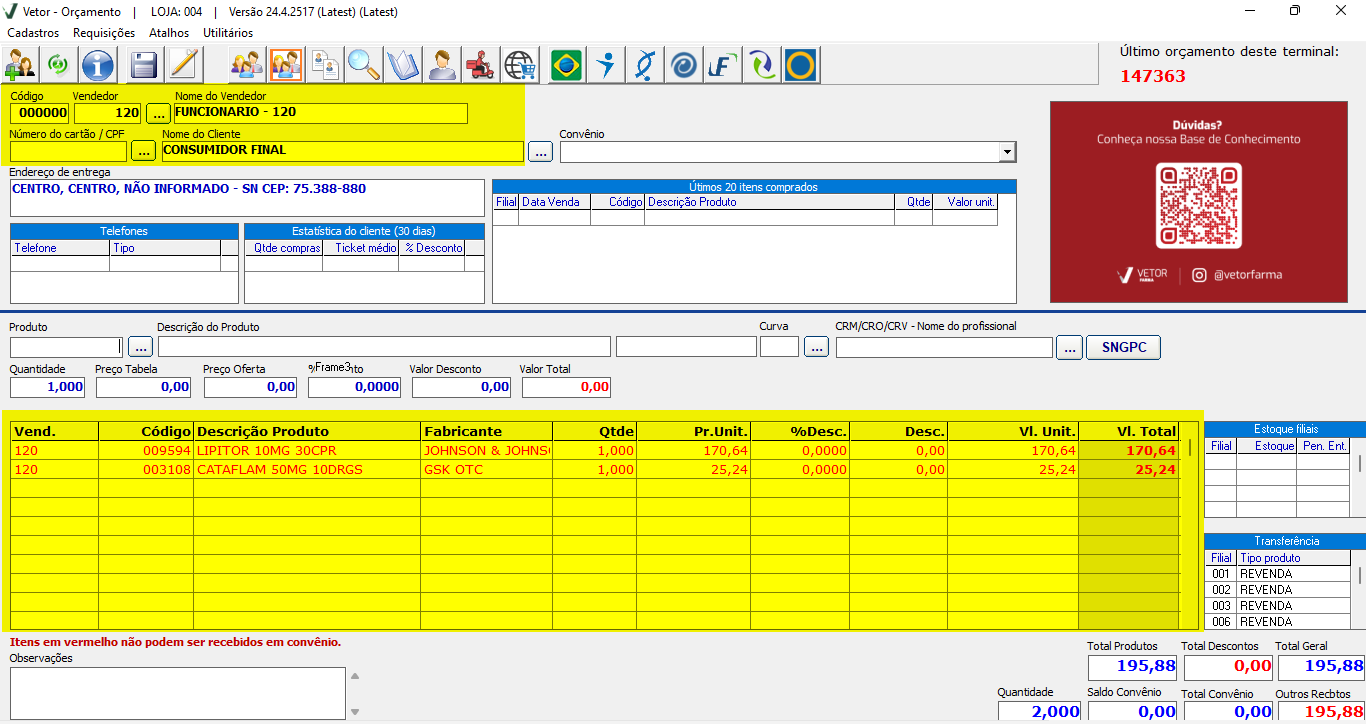Click the Brazil flag icon
The image size is (1366, 724).
pyautogui.click(x=567, y=65)
